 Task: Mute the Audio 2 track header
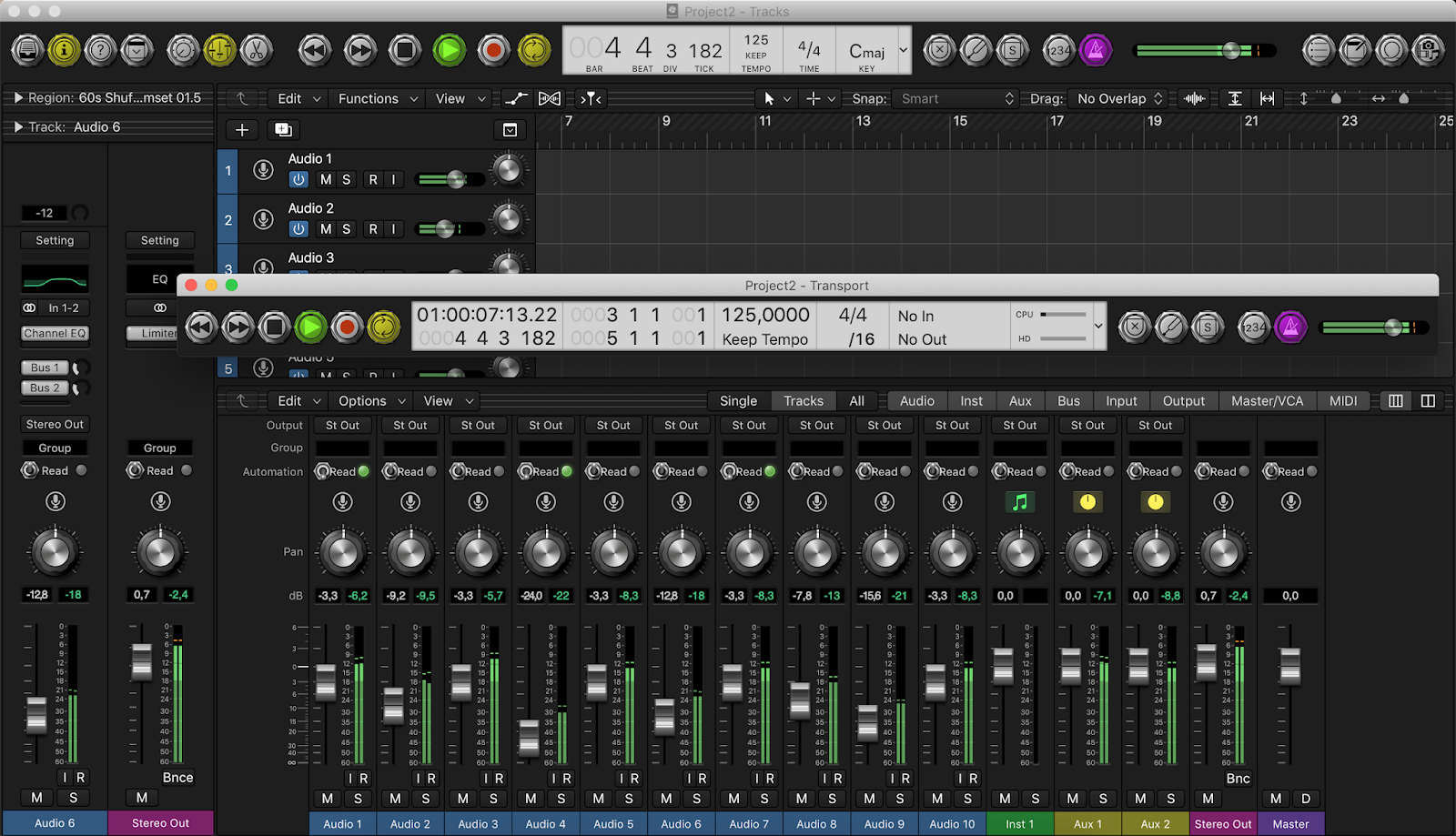pos(326,229)
